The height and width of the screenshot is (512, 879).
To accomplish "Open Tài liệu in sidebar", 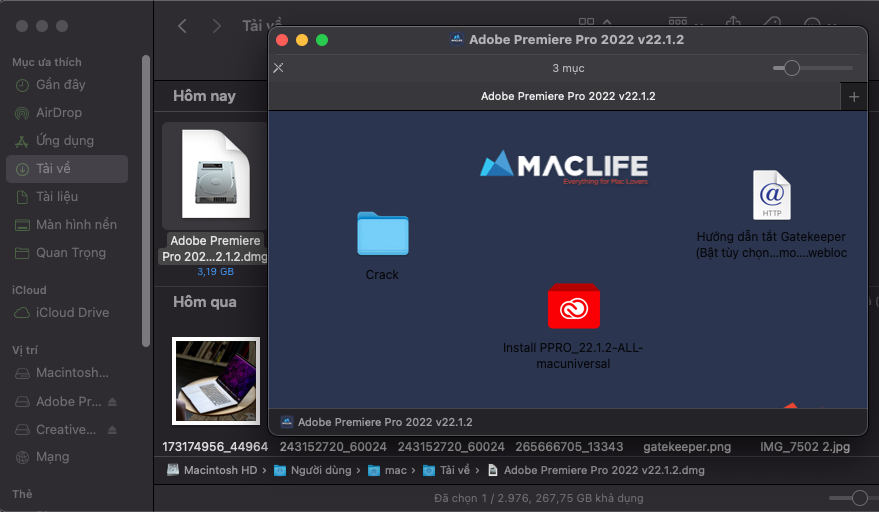I will tap(57, 197).
